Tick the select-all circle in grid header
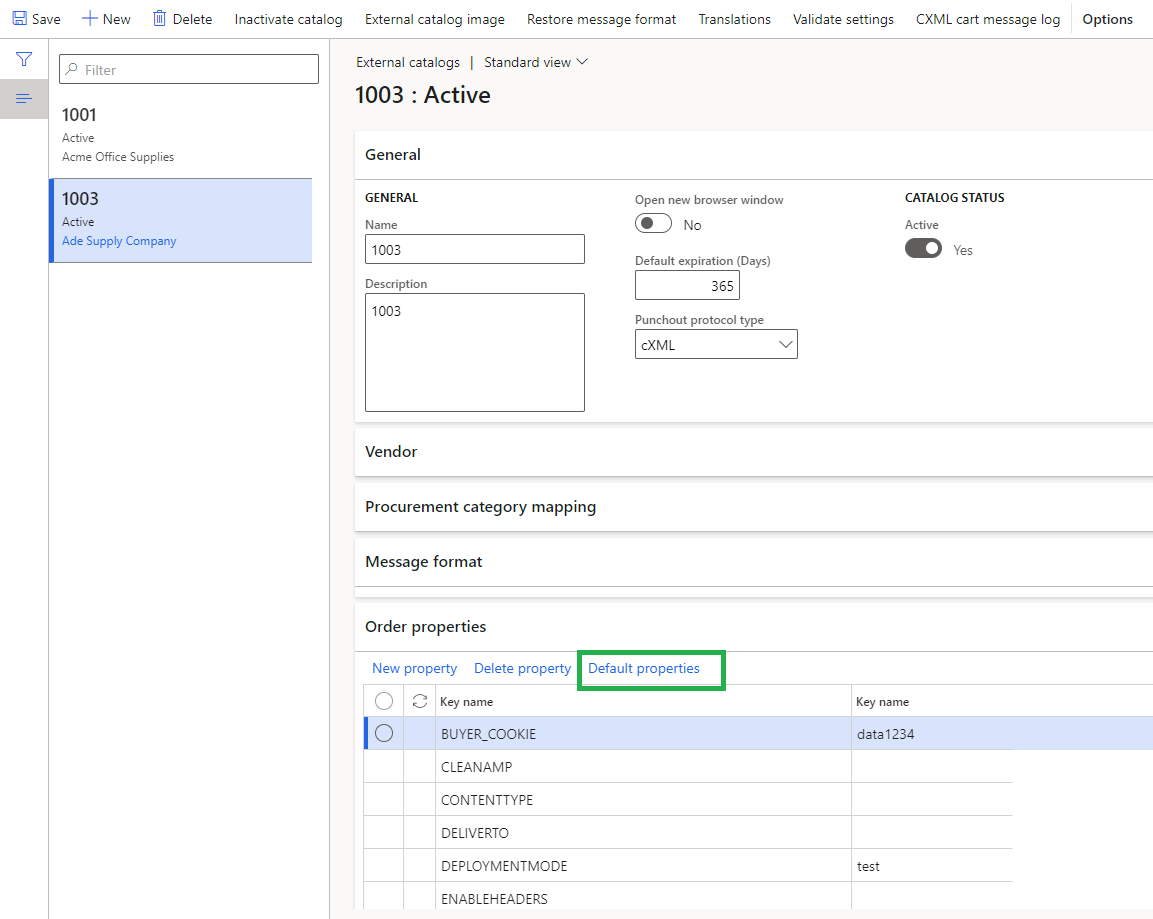This screenshot has height=919, width=1153. [384, 701]
